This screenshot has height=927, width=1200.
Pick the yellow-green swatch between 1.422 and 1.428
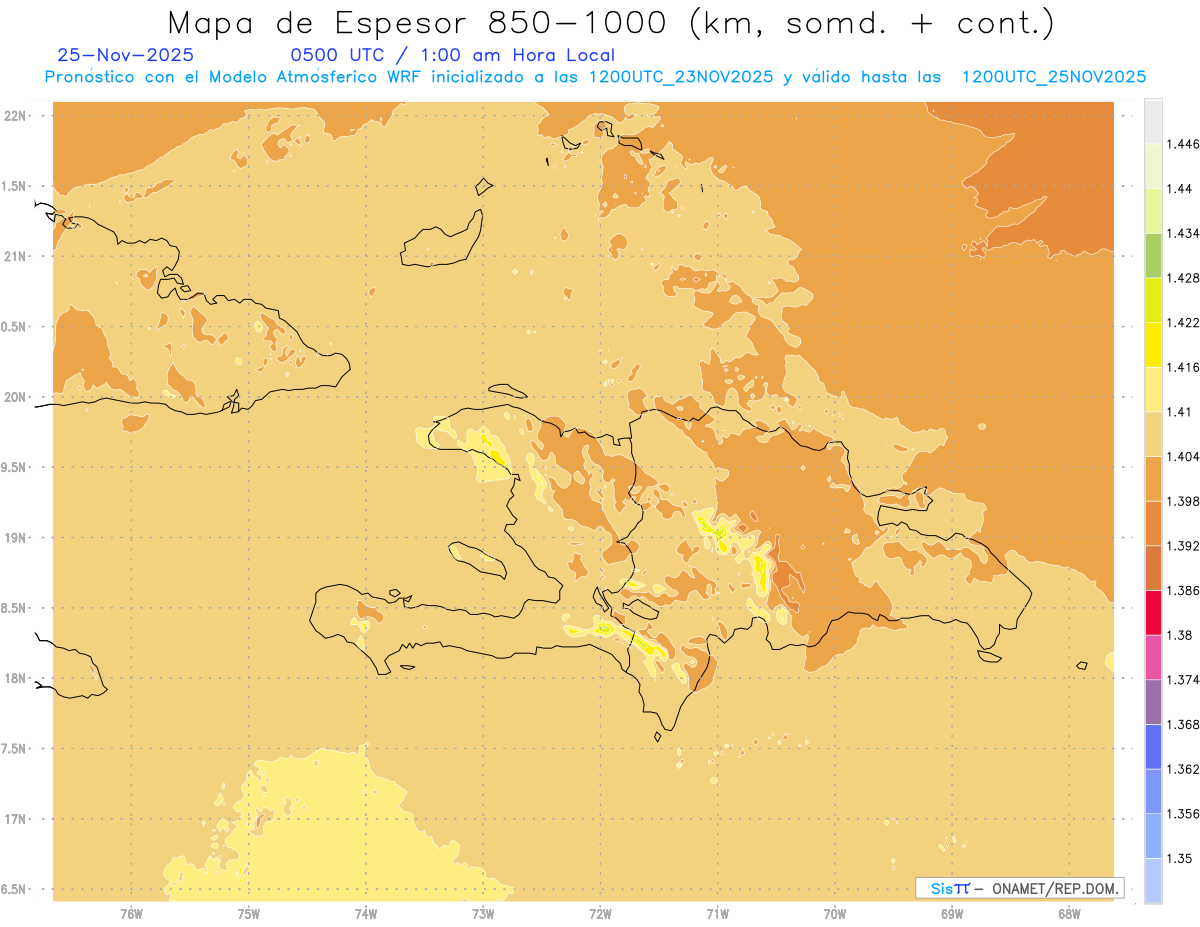[1153, 299]
